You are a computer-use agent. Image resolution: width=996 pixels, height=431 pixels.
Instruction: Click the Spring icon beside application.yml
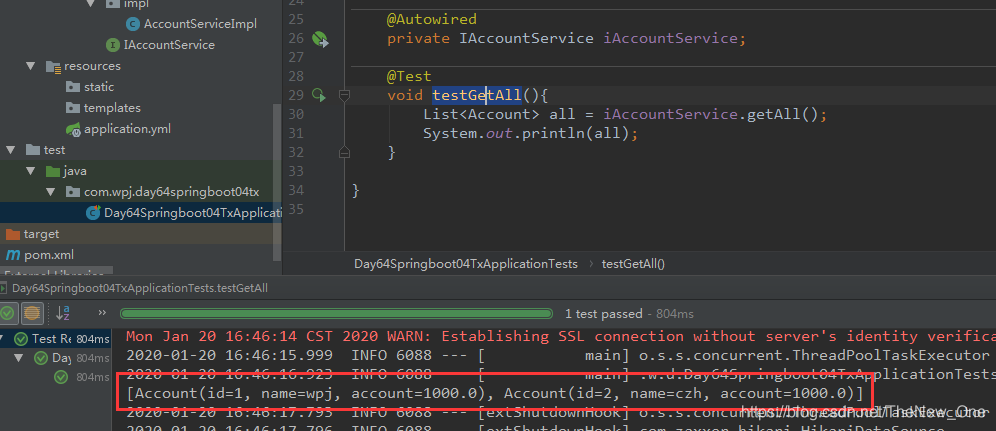pyautogui.click(x=73, y=129)
